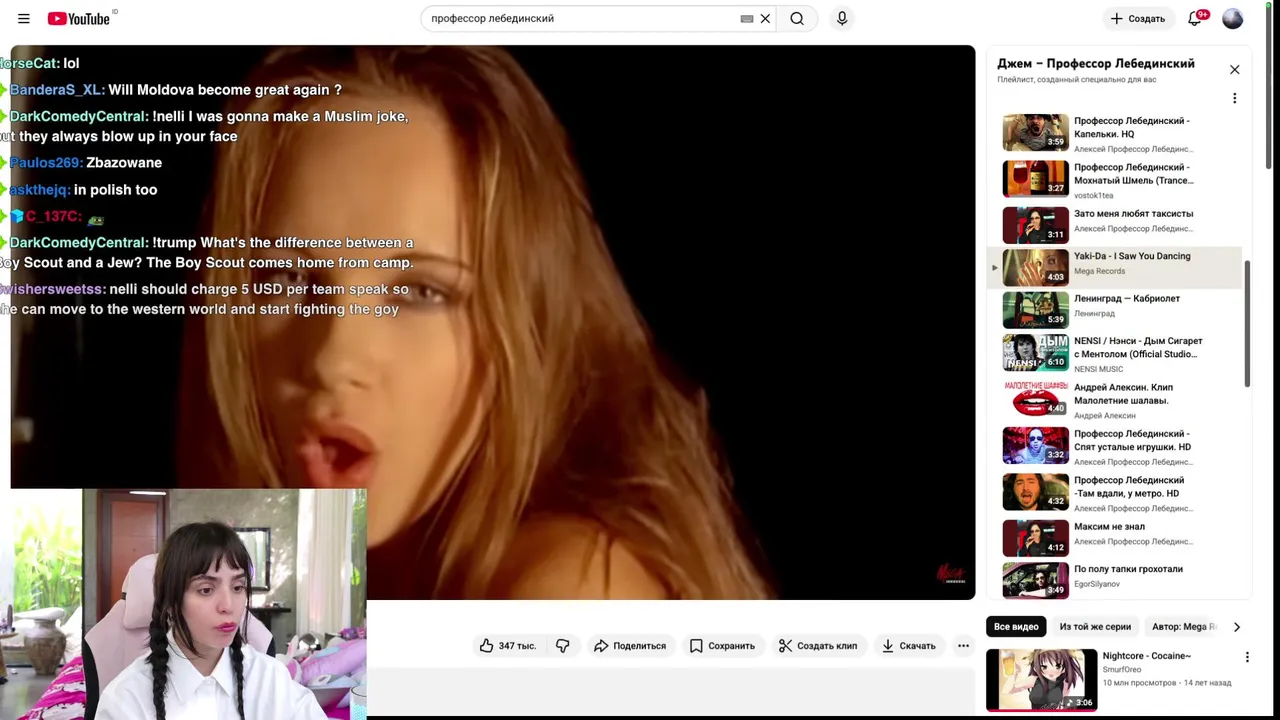Save the video with Сохранить button
1280x720 pixels.
click(722, 646)
